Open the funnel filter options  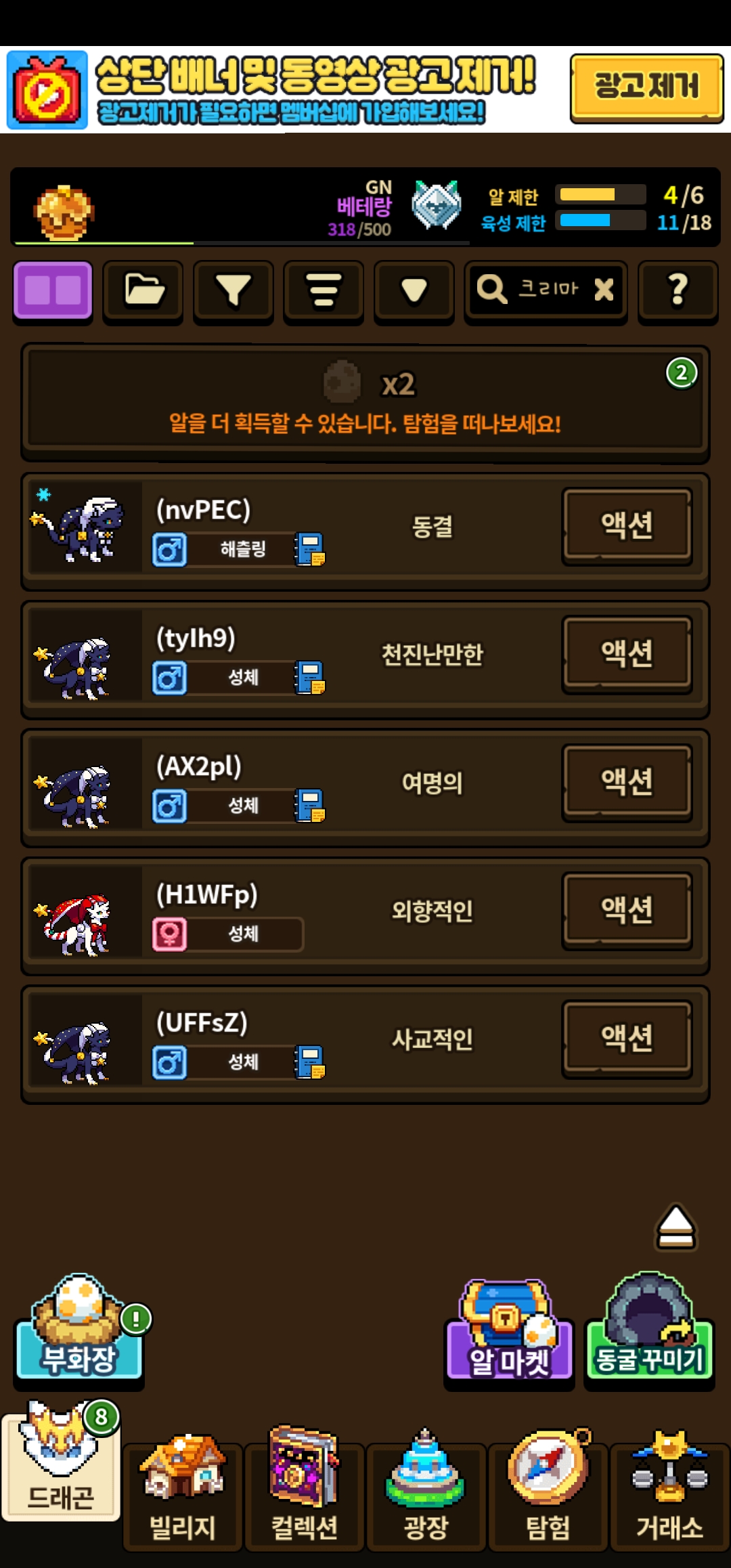point(234,290)
